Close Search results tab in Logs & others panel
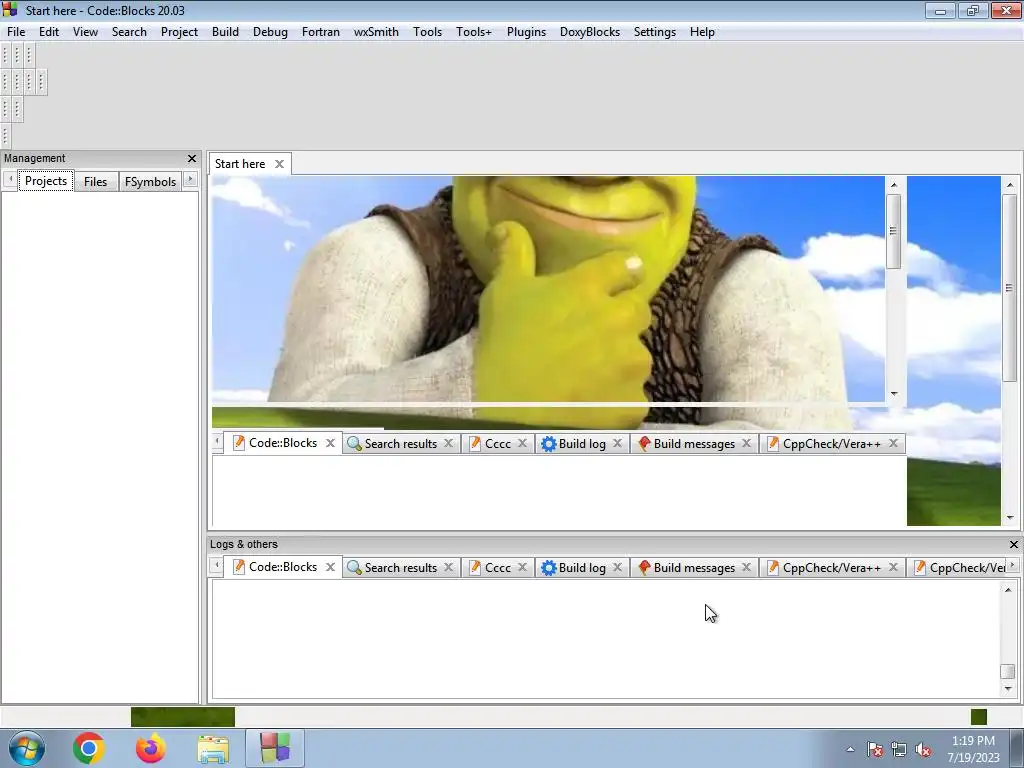Image resolution: width=1024 pixels, height=768 pixels. point(449,568)
